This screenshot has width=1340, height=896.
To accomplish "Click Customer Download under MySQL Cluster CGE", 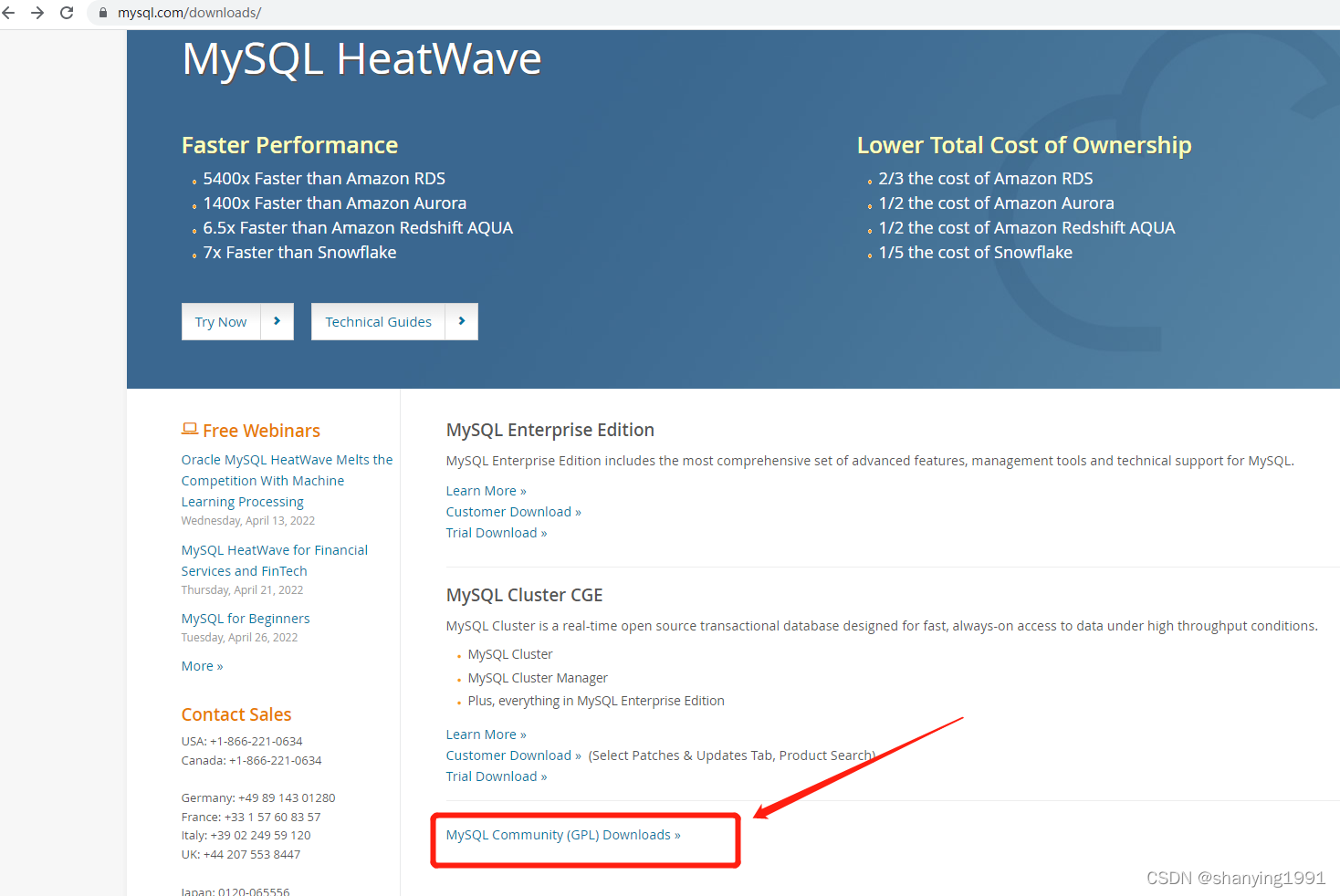I will click(x=513, y=755).
